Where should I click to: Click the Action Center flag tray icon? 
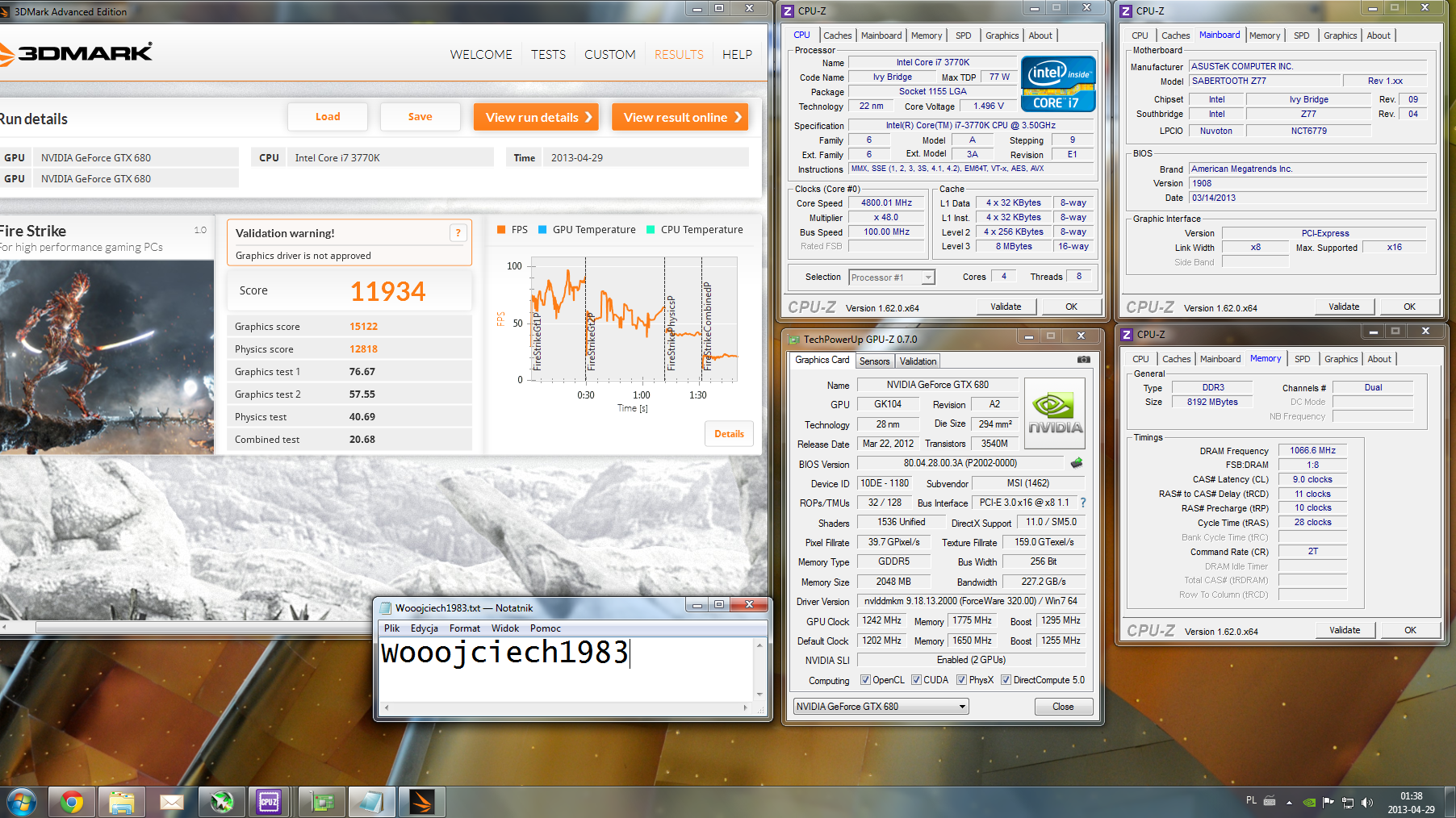(x=1328, y=802)
